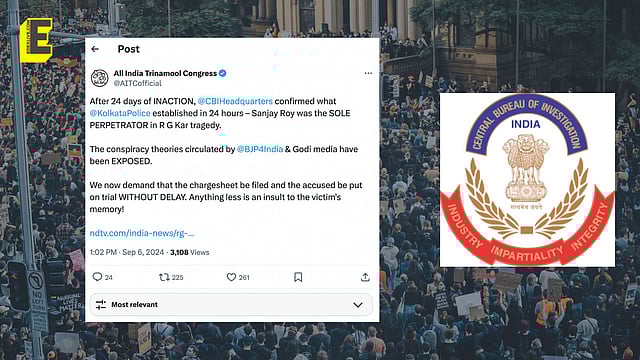Share the post via upload icon

[x=365, y=277]
